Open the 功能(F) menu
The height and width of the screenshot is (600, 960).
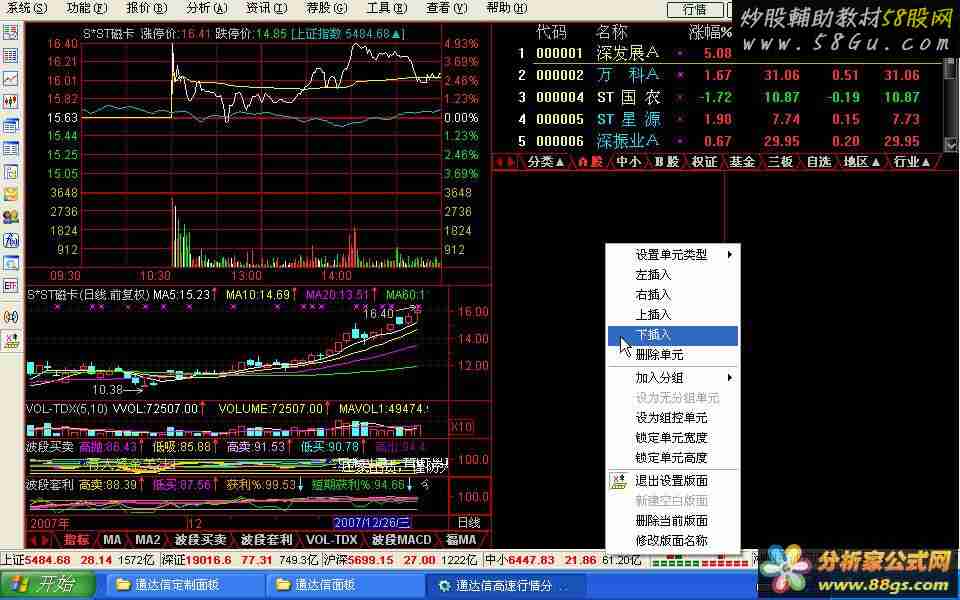pyautogui.click(x=87, y=8)
